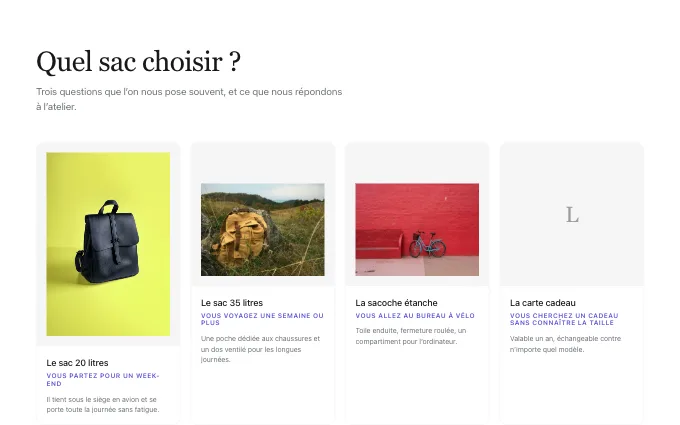Viewport: 680px width, 425px height.
Task: Open the red wall bicycle photo
Action: (x=417, y=229)
